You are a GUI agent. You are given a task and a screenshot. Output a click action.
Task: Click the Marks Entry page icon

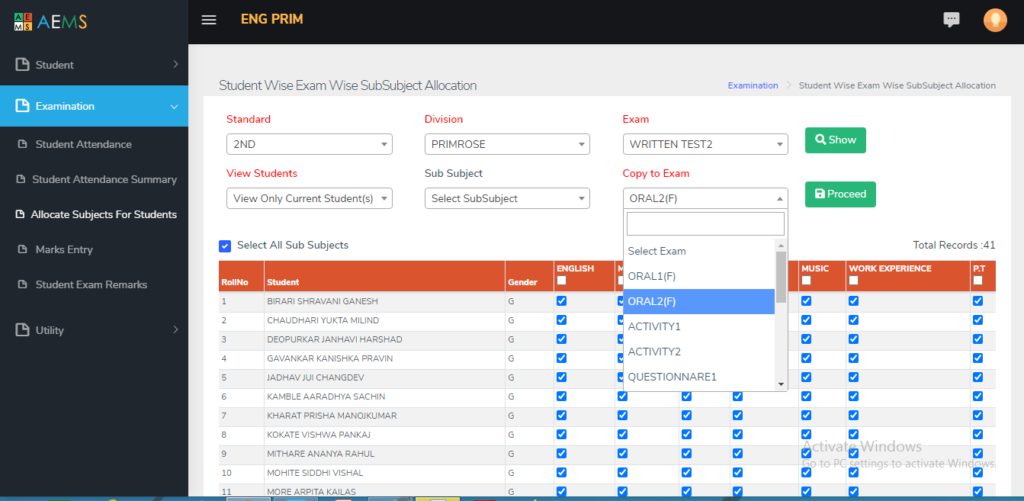[22, 250]
